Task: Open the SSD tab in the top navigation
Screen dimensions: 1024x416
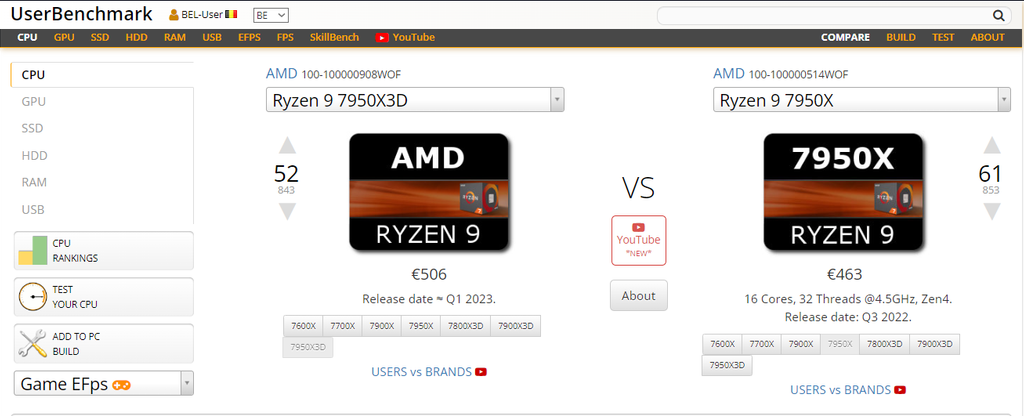Action: (x=100, y=38)
